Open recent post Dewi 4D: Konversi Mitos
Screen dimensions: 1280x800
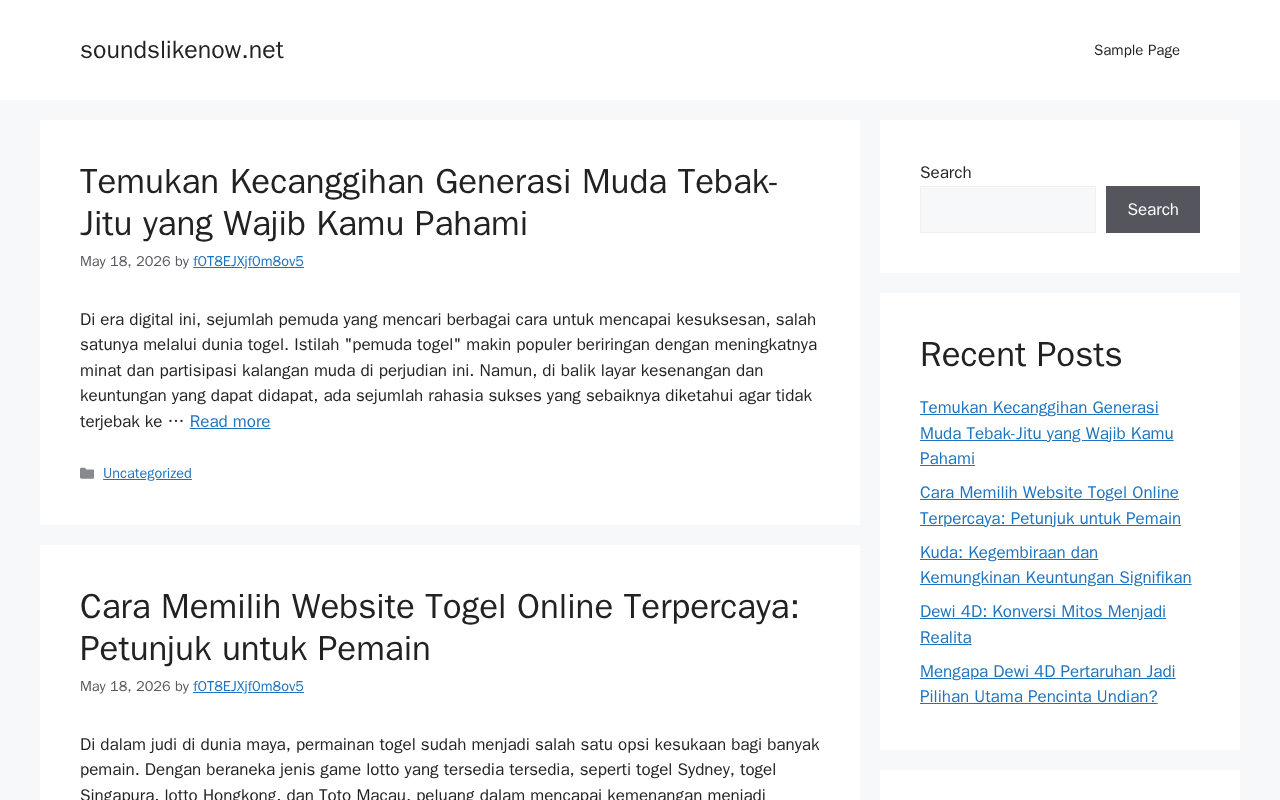1043,624
